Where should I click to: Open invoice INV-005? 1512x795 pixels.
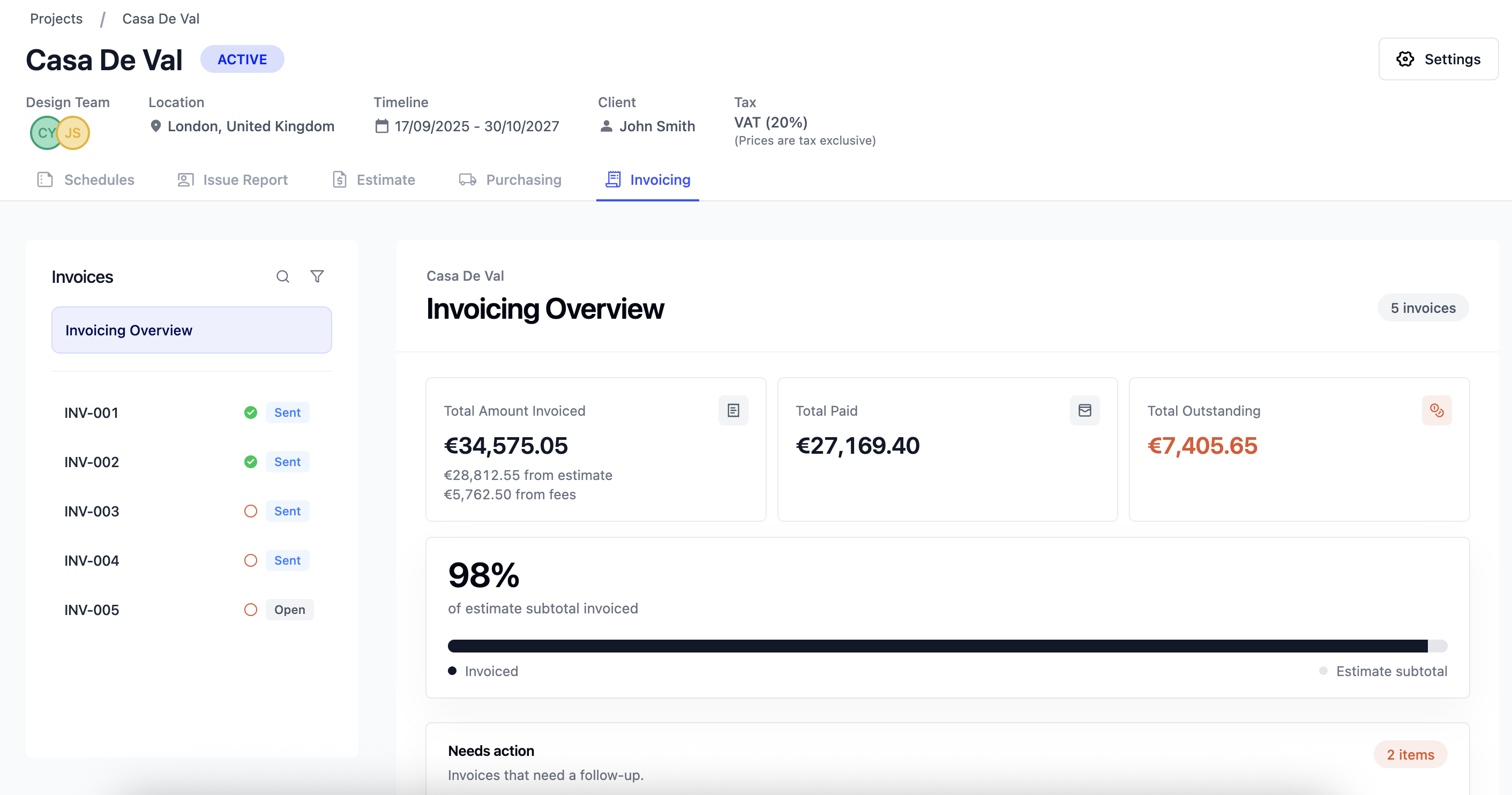192,610
